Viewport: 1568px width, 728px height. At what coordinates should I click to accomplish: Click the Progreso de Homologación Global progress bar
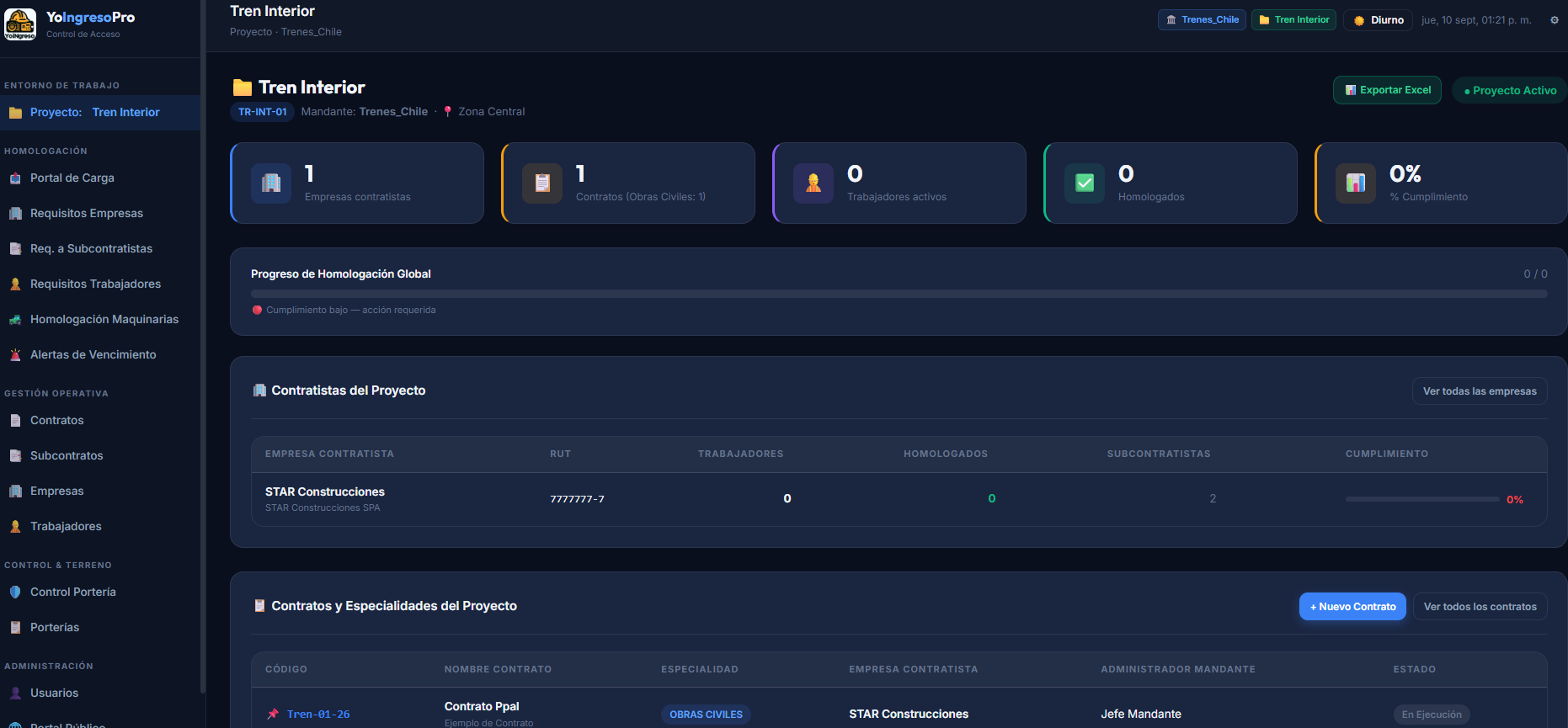[x=899, y=294]
